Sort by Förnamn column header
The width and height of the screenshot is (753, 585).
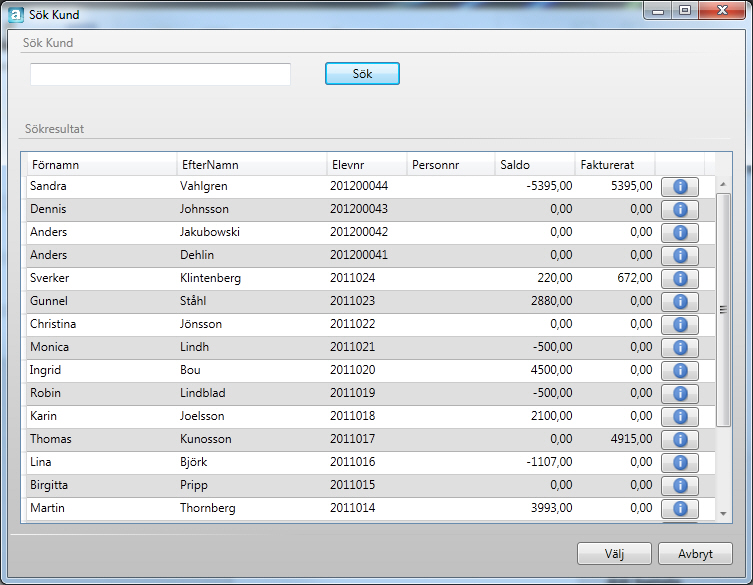tap(102, 165)
